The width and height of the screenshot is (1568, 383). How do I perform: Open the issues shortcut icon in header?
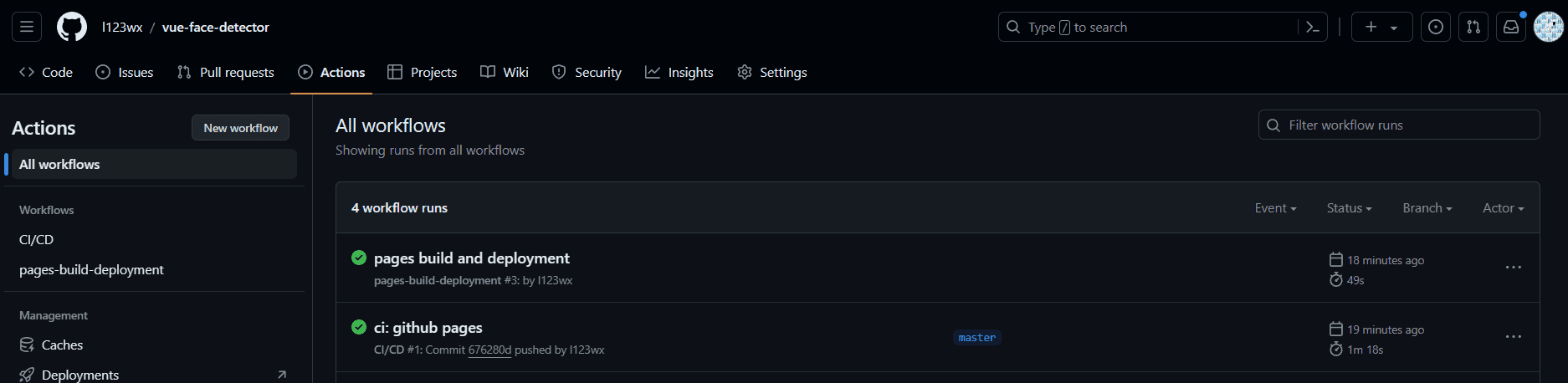pos(1436,28)
